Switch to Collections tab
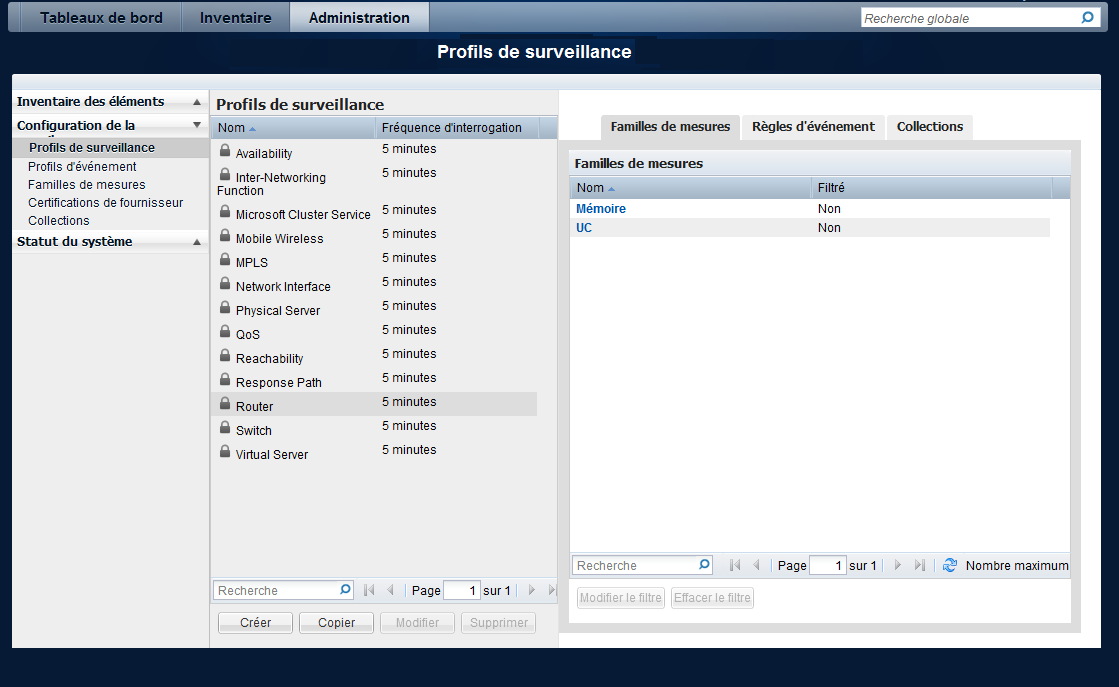1119x687 pixels. 930,127
